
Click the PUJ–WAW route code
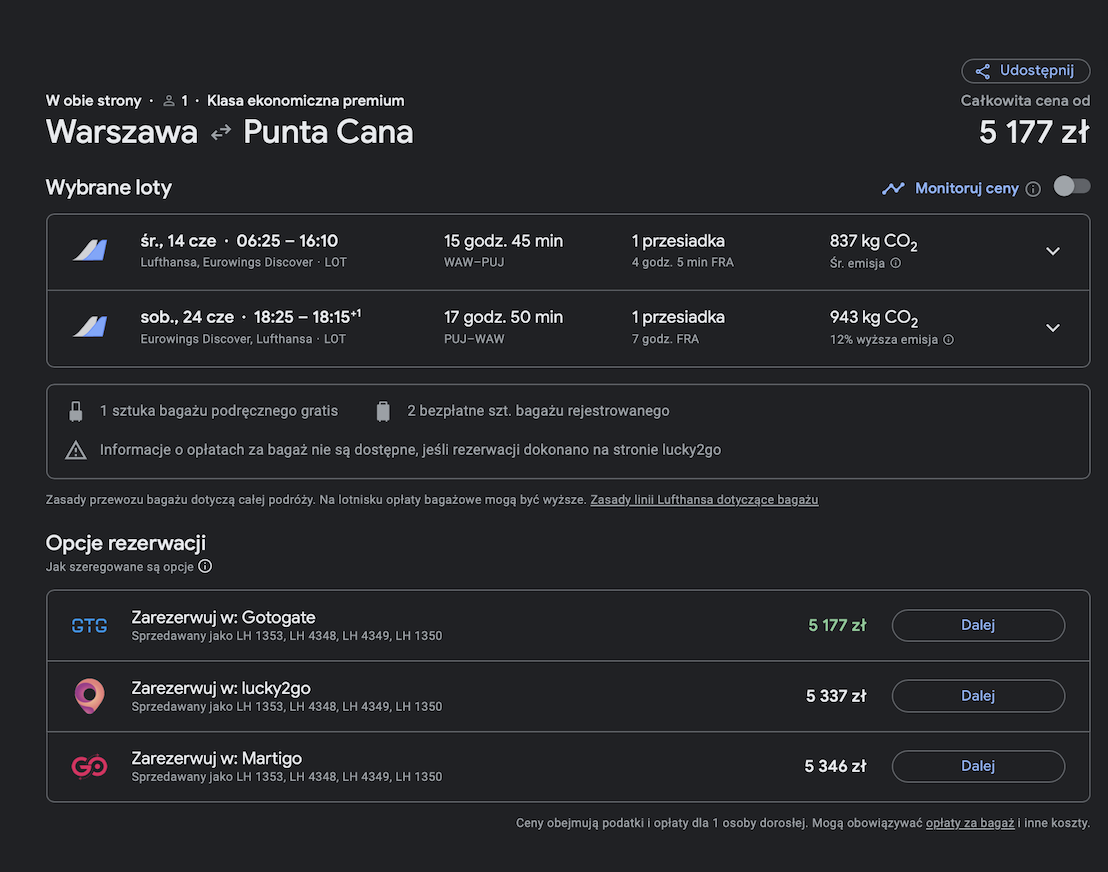click(474, 338)
